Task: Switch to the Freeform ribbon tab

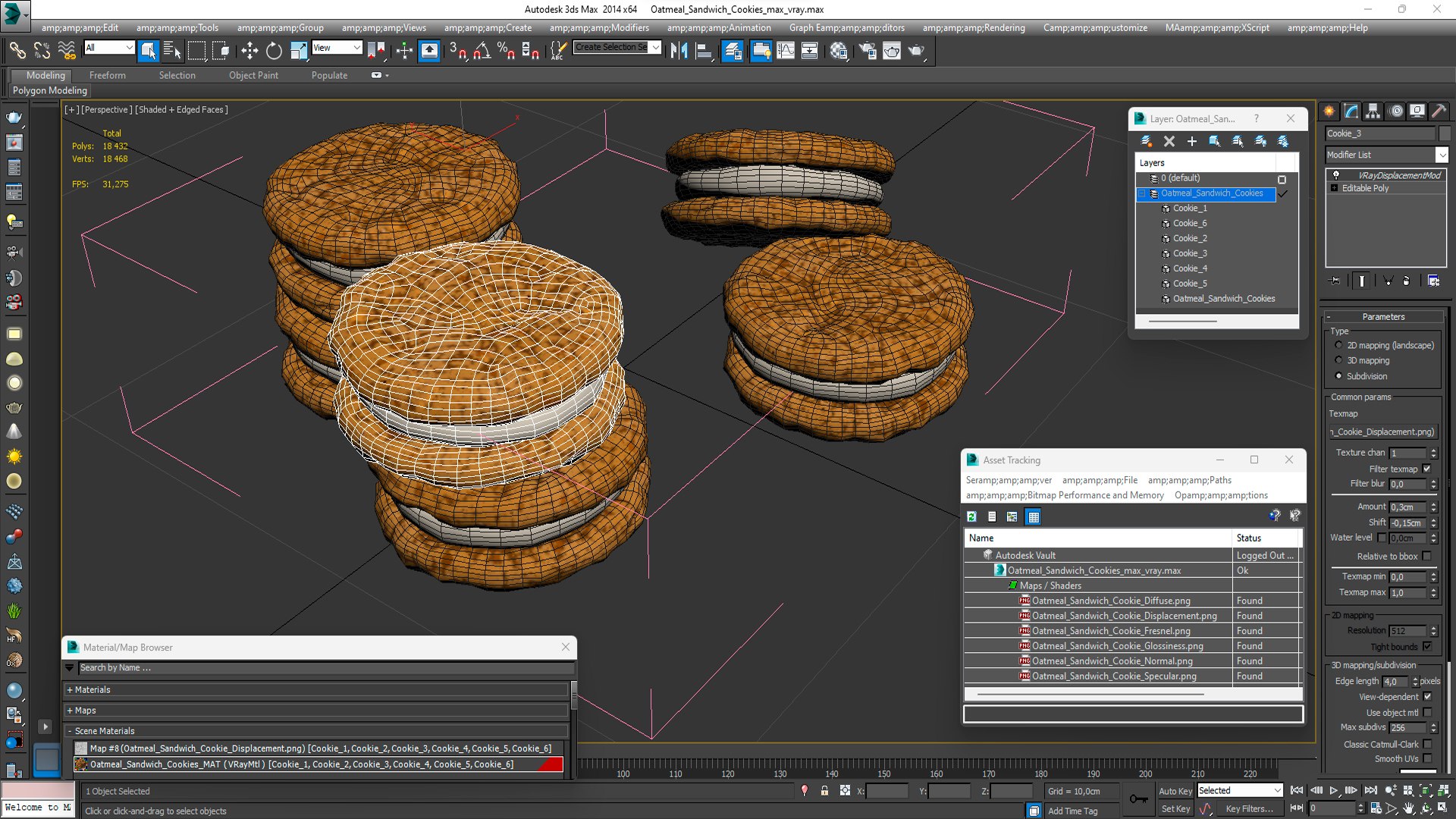Action: tap(108, 75)
